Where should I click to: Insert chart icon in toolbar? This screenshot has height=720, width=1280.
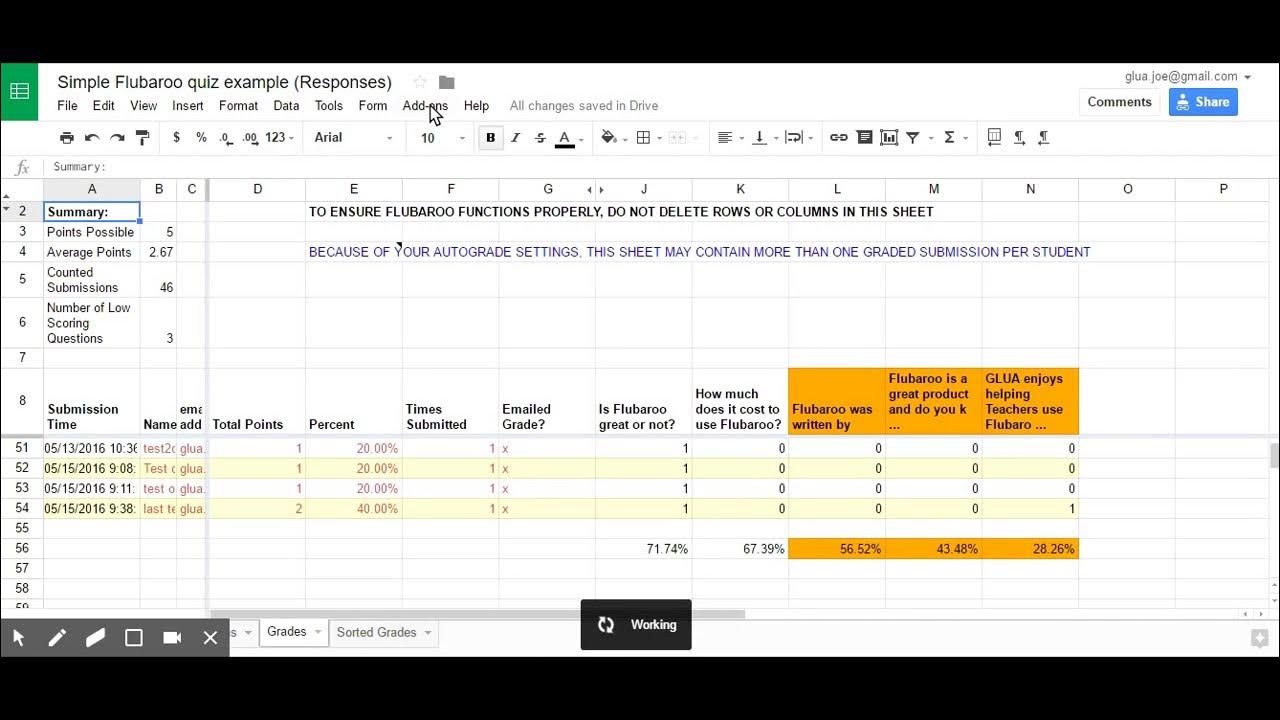click(889, 138)
